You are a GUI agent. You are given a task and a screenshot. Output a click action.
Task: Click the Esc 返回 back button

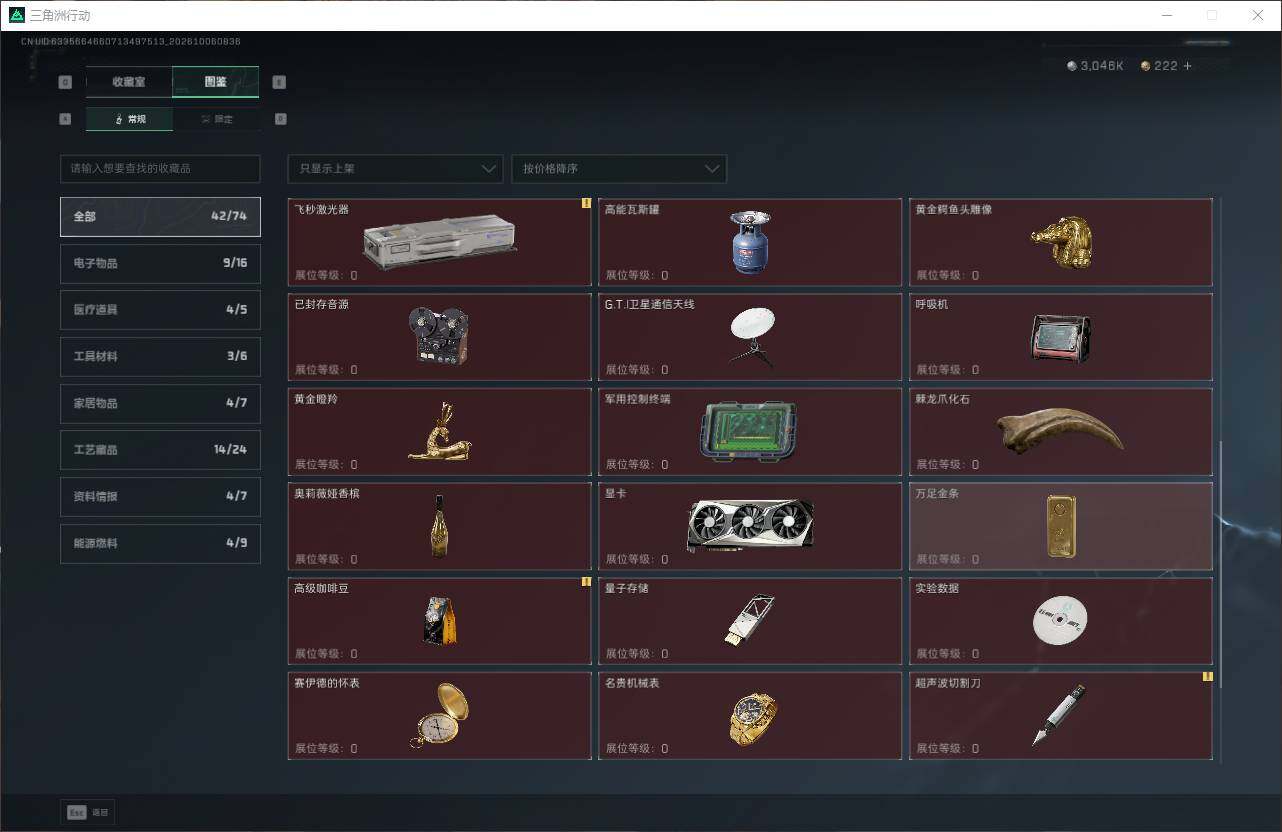(x=88, y=812)
